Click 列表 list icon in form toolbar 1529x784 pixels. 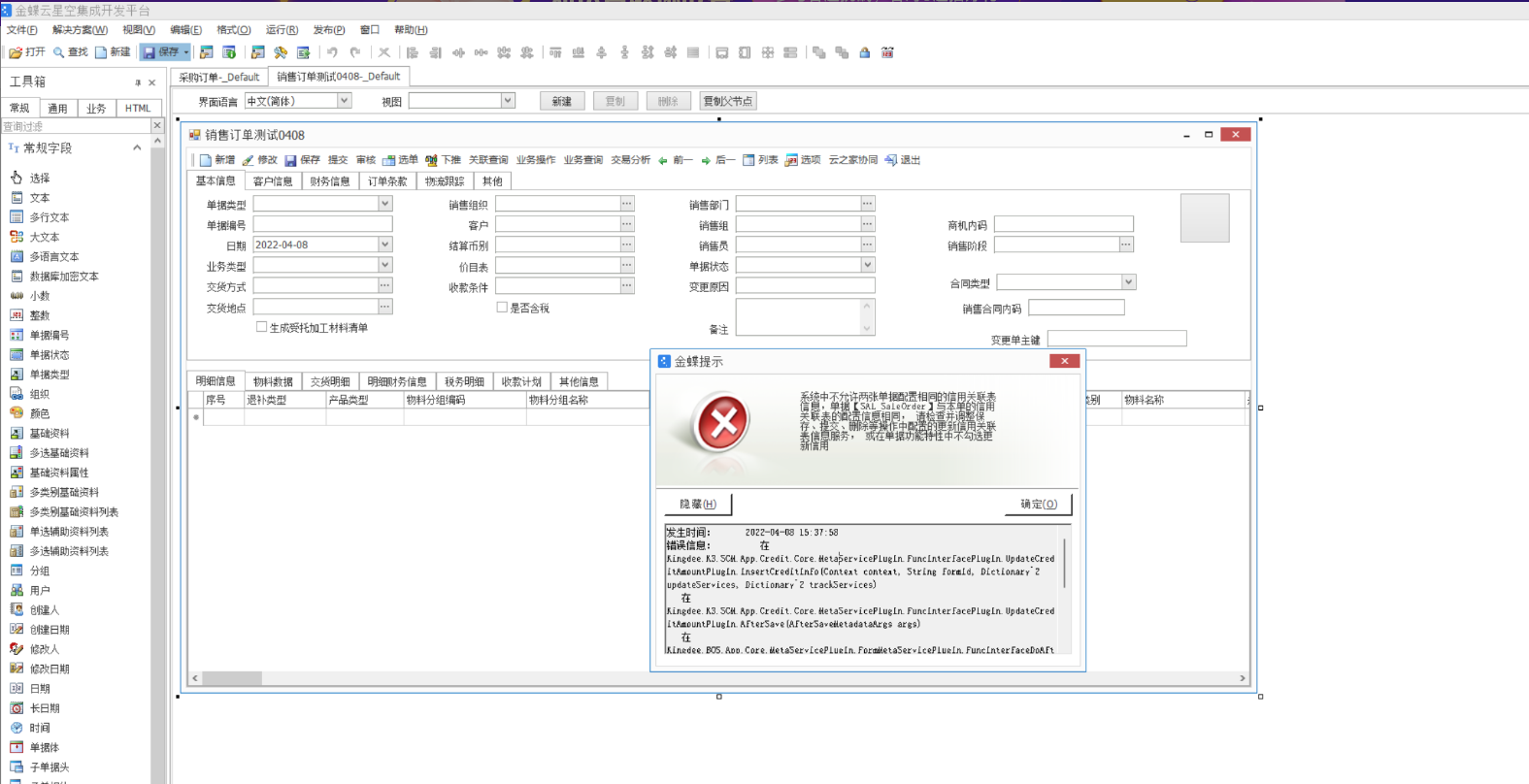[x=748, y=160]
